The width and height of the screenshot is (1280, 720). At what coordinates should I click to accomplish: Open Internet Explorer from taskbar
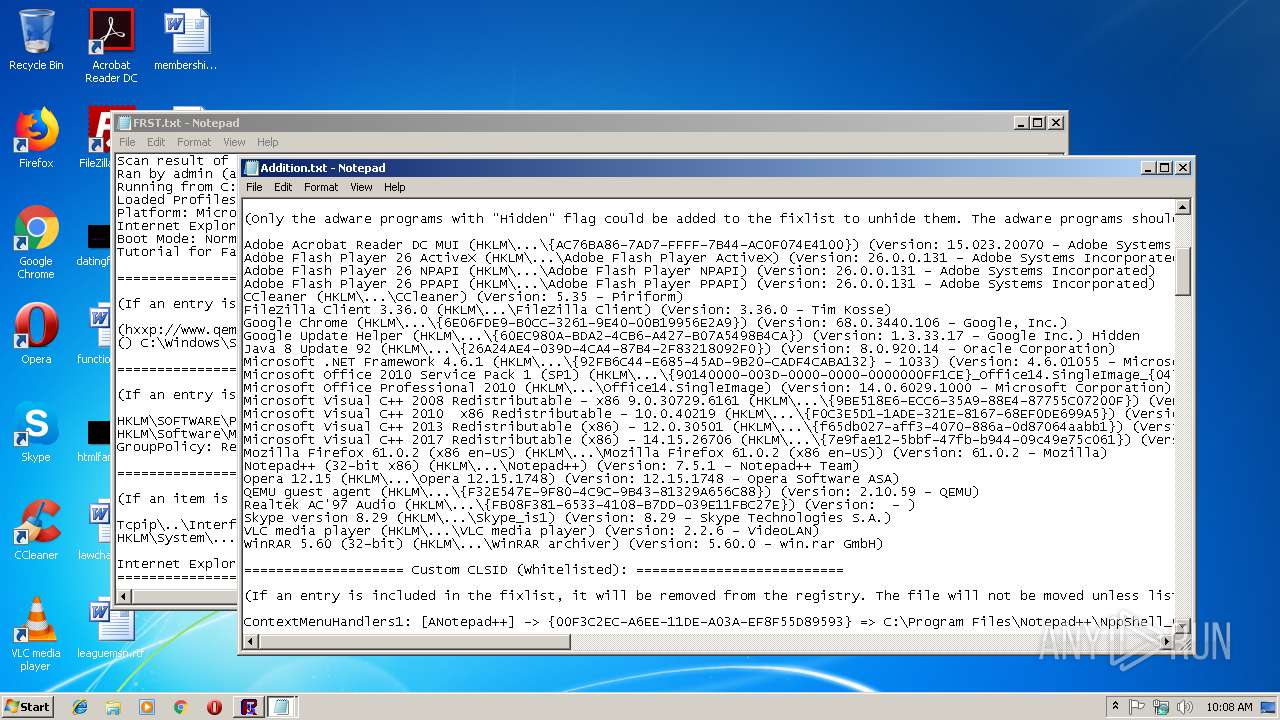click(x=80, y=707)
